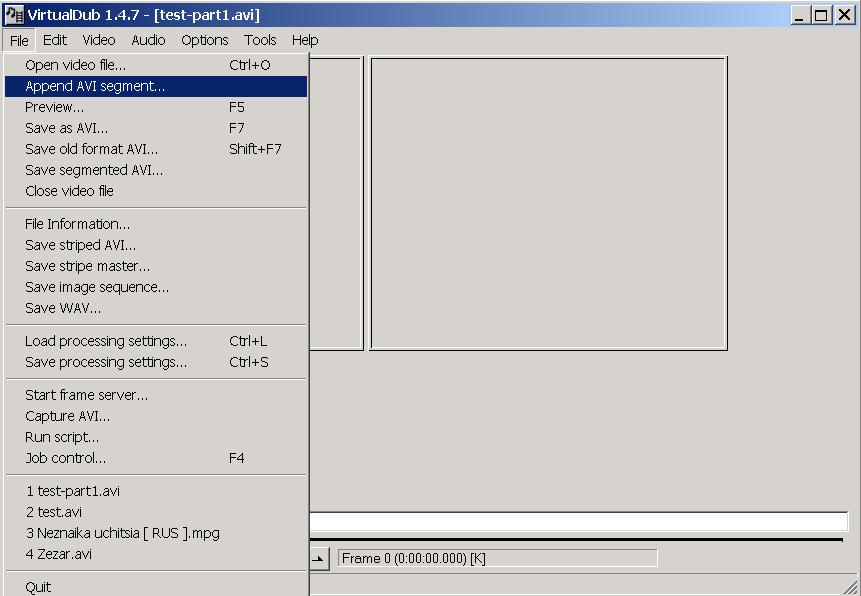This screenshot has height=596, width=861.
Task: Open the Video menu
Action: (x=99, y=40)
